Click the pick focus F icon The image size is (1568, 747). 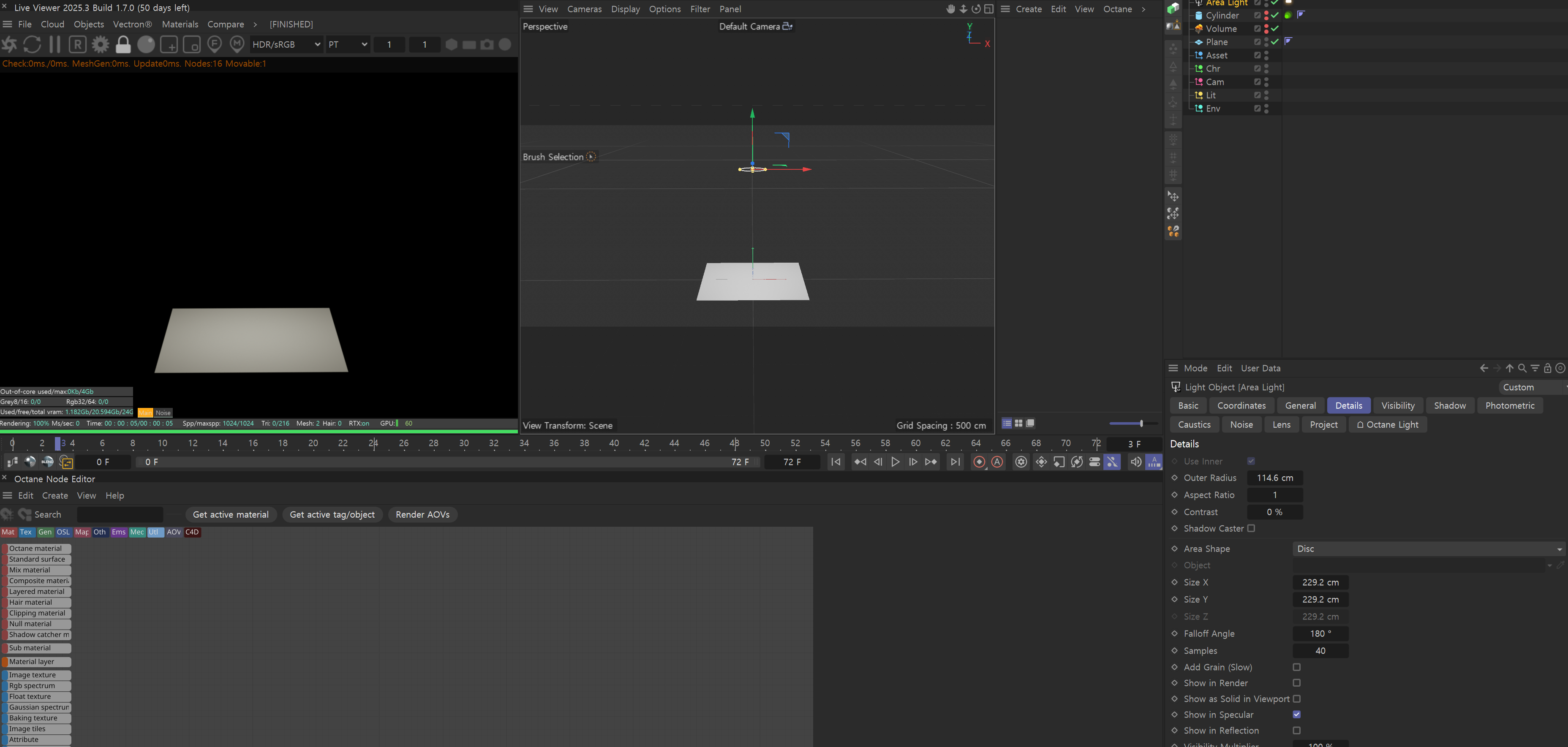pyautogui.click(x=214, y=44)
